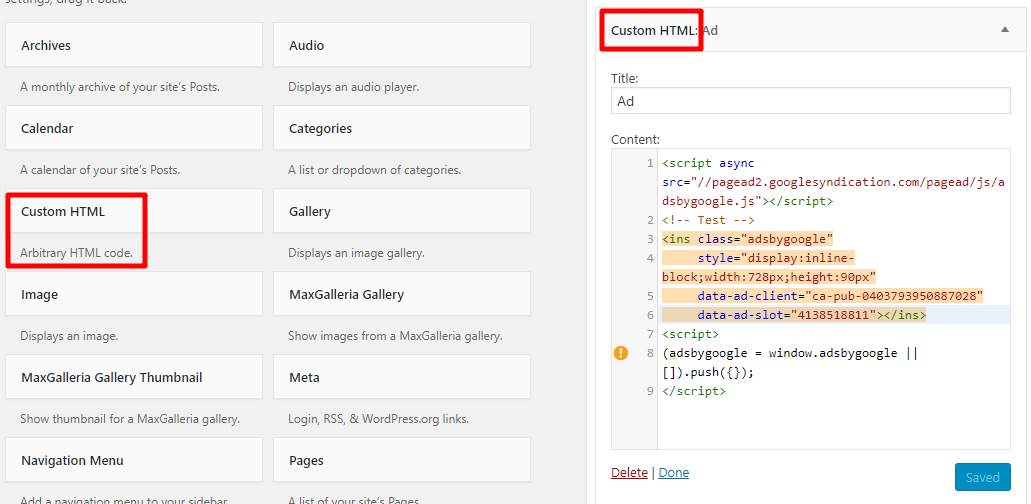This screenshot has width=1031, height=504.
Task: Select the Image widget
Action: (133, 294)
